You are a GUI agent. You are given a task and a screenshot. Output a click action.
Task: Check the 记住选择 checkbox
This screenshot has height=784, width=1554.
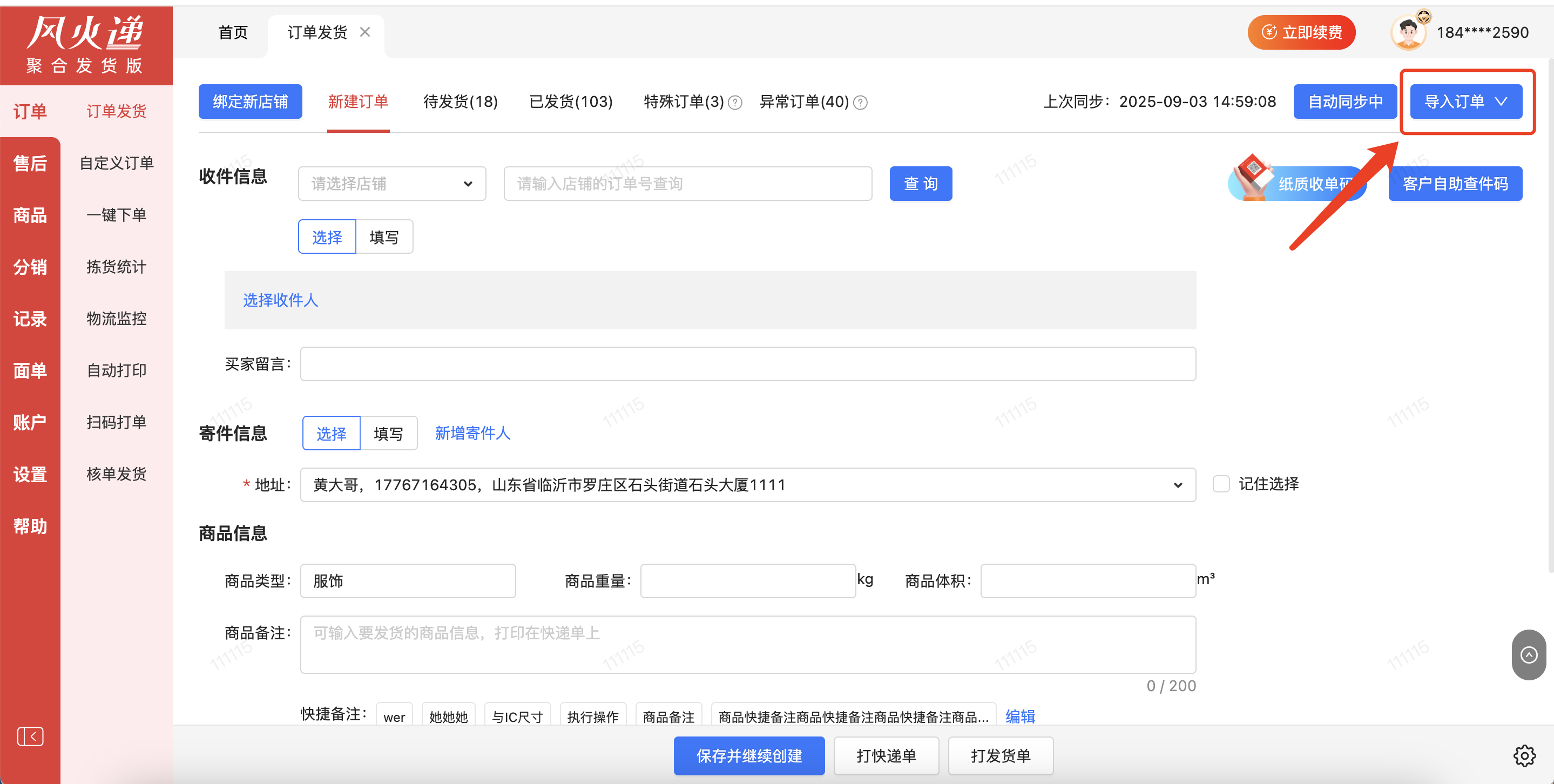click(1221, 484)
